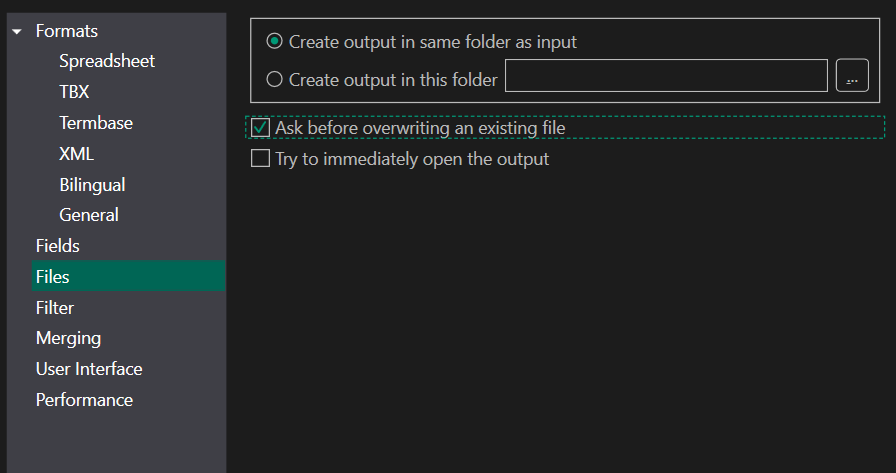This screenshot has width=896, height=473.
Task: Open the Merging settings page
Action: 68,338
